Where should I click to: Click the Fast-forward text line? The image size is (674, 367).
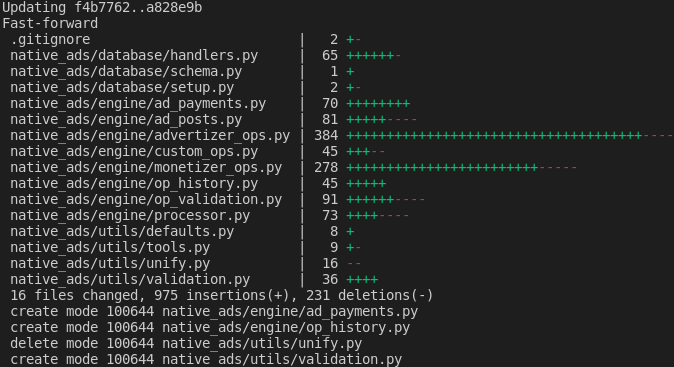[50, 23]
